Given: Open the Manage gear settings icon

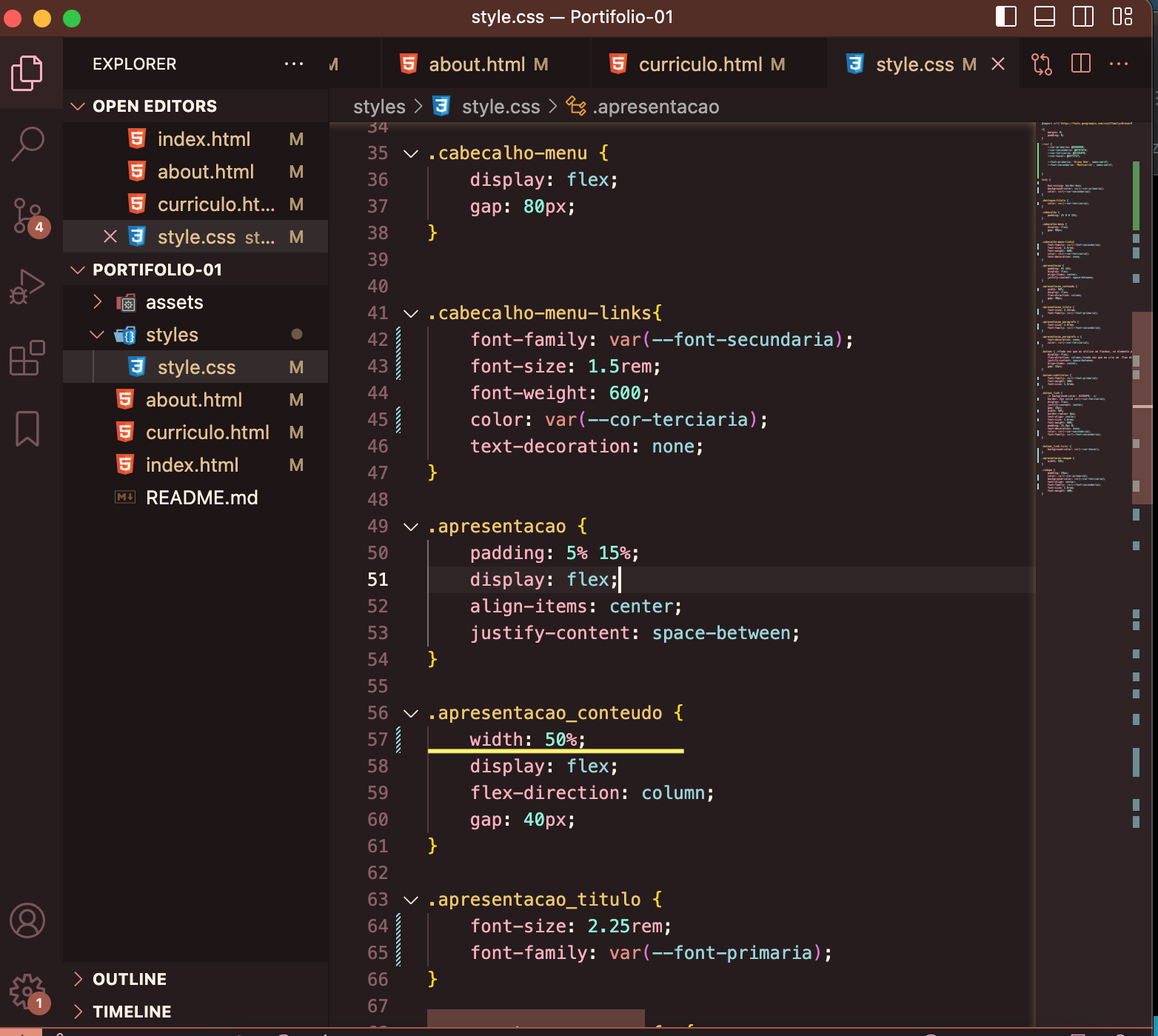Looking at the screenshot, I should point(29,992).
